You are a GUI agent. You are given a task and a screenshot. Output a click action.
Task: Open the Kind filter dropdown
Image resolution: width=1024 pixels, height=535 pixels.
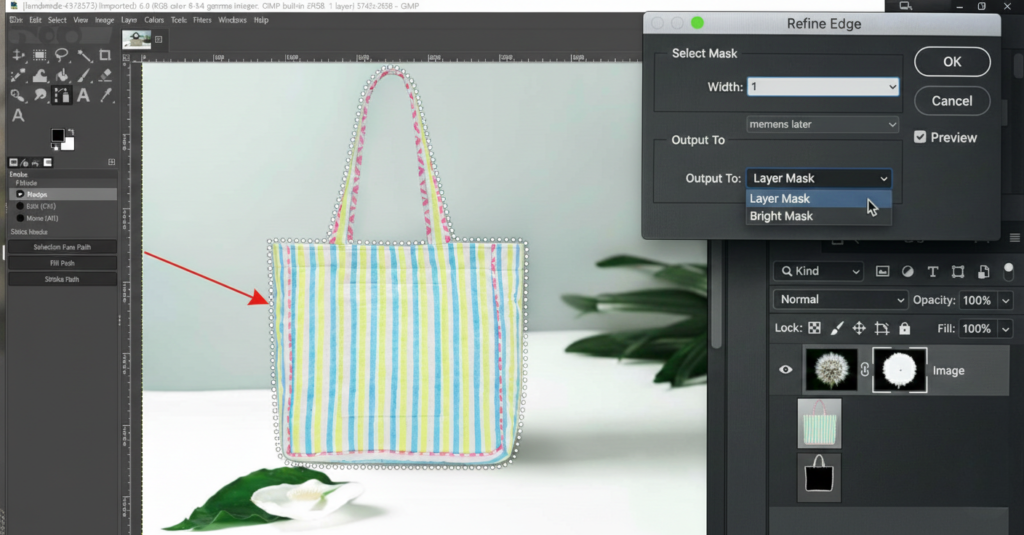coord(819,271)
